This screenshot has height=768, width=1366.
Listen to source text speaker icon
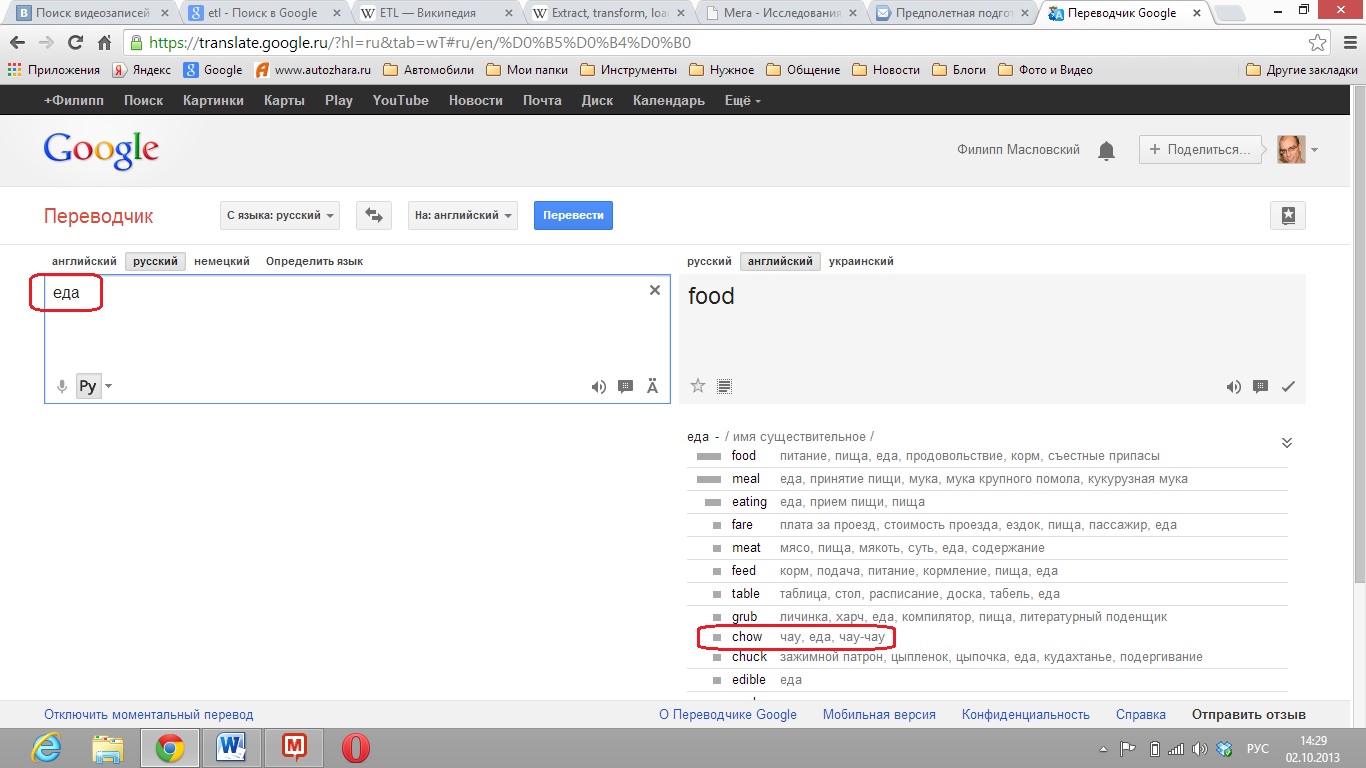[599, 387]
